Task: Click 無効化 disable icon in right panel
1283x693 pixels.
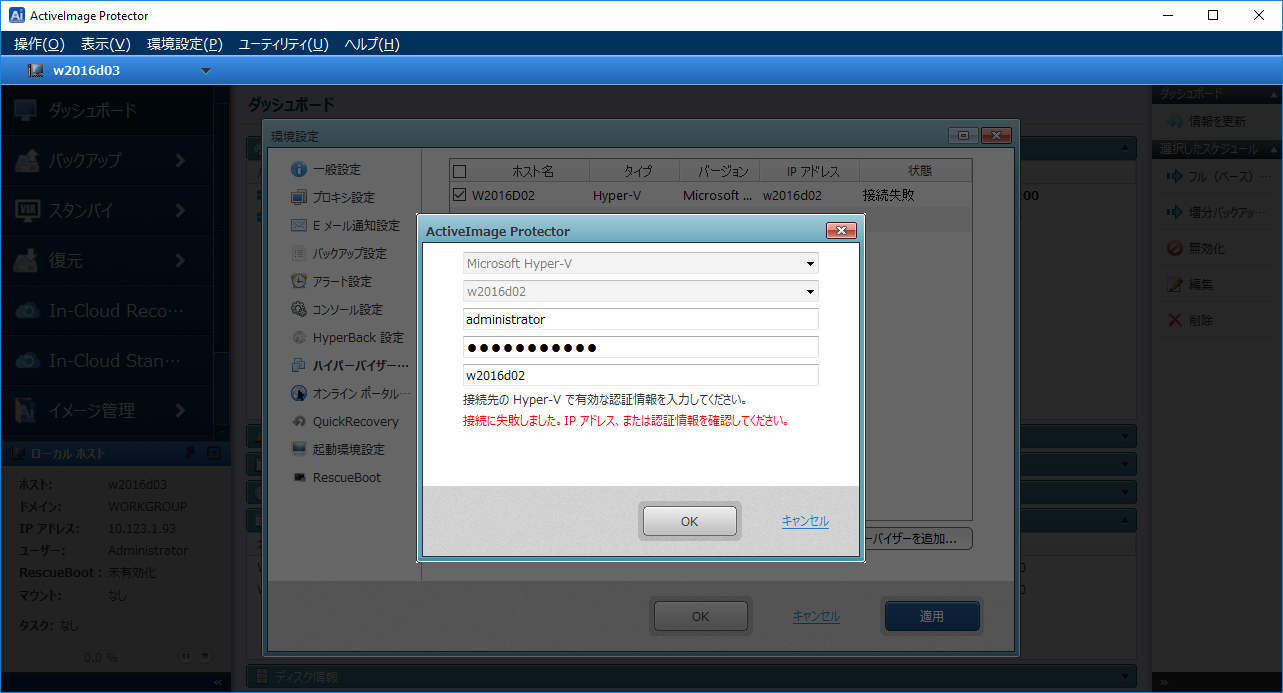Action: (x=1176, y=248)
